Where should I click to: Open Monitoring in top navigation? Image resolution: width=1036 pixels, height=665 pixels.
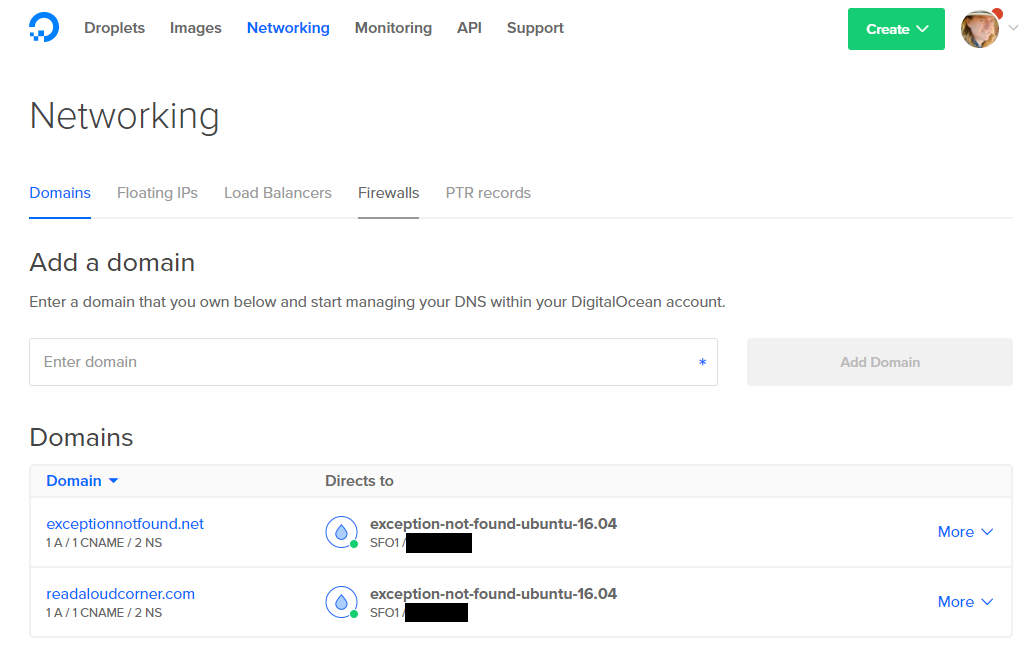(x=393, y=28)
